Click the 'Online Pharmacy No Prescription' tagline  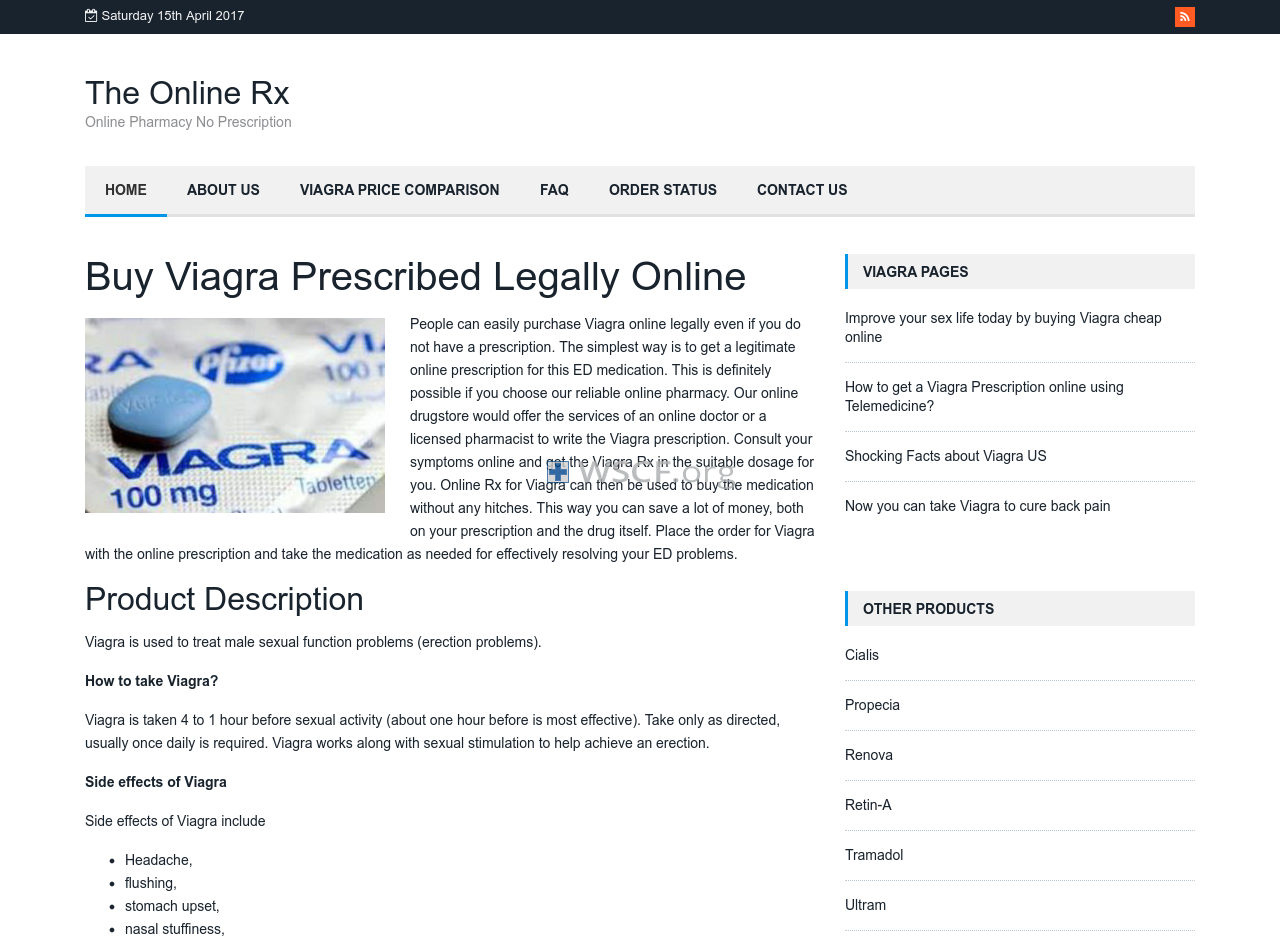[188, 122]
